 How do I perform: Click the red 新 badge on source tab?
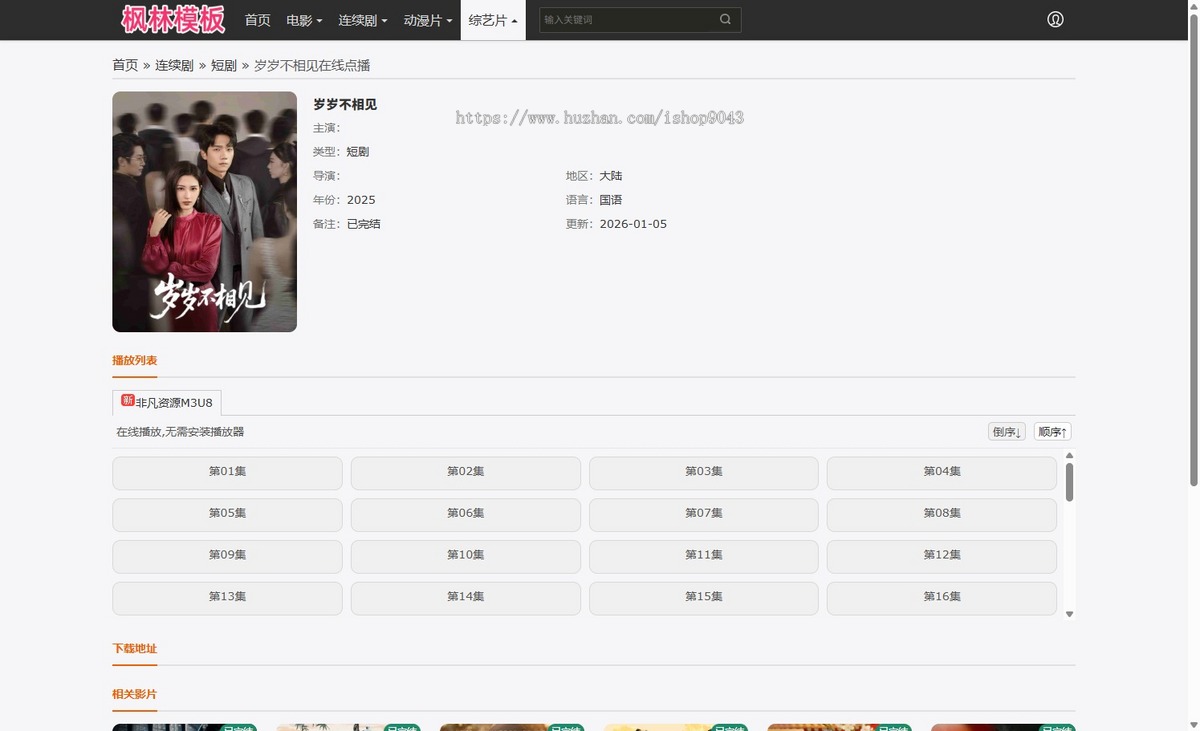point(128,400)
